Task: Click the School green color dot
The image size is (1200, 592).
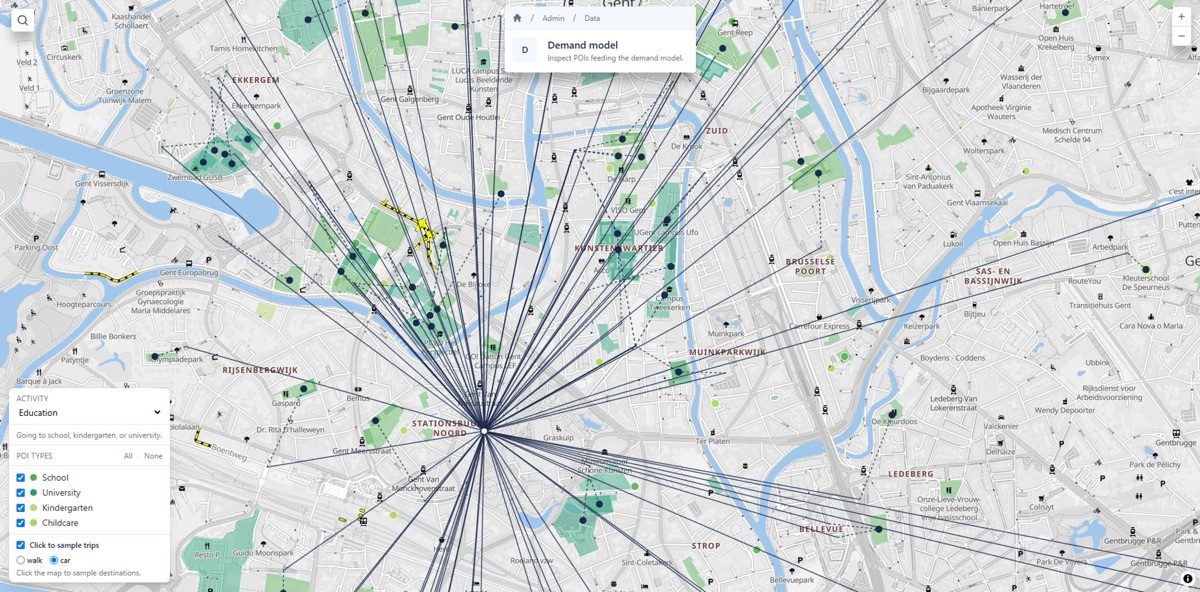Action: 33,478
